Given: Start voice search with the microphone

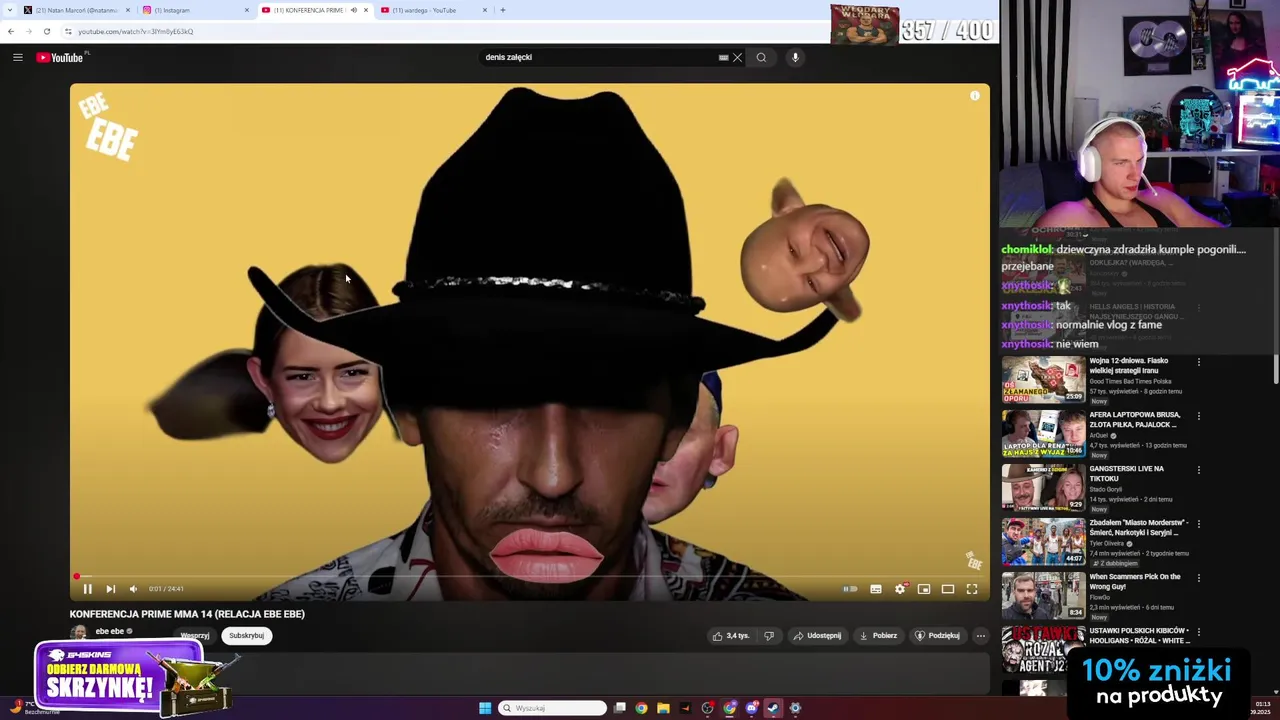Looking at the screenshot, I should coord(795,57).
